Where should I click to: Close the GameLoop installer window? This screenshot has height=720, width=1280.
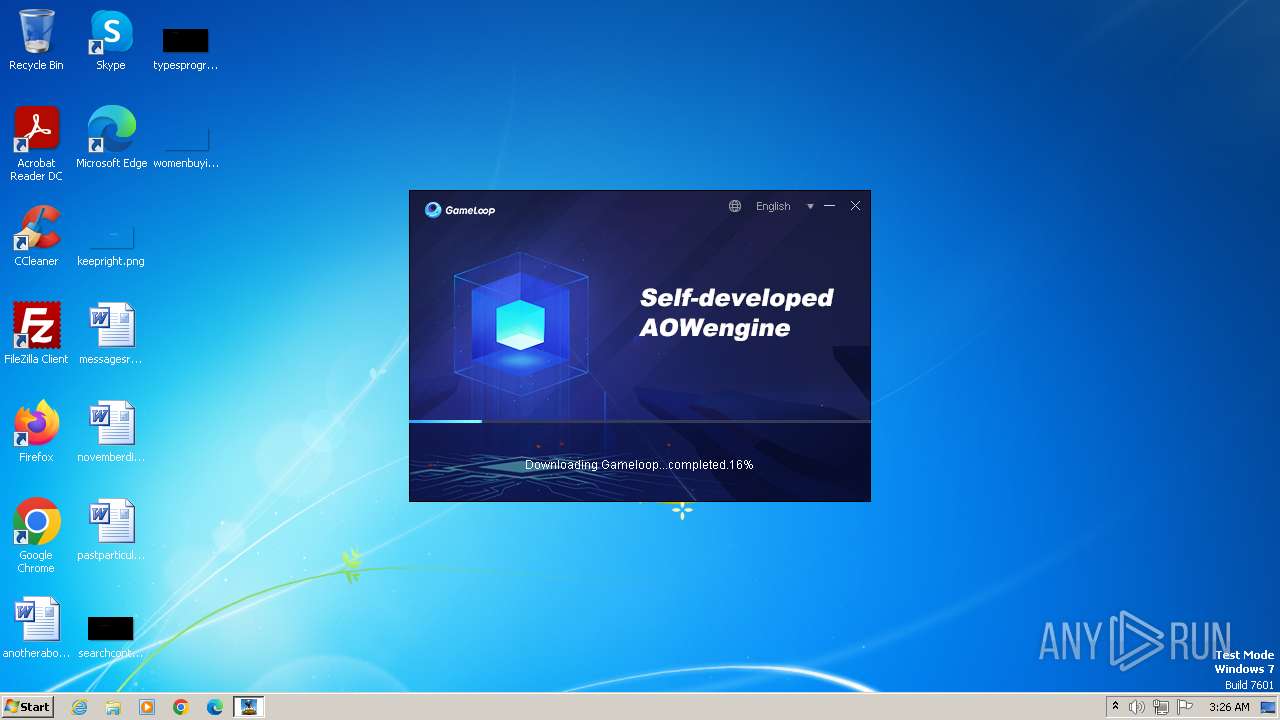855,206
